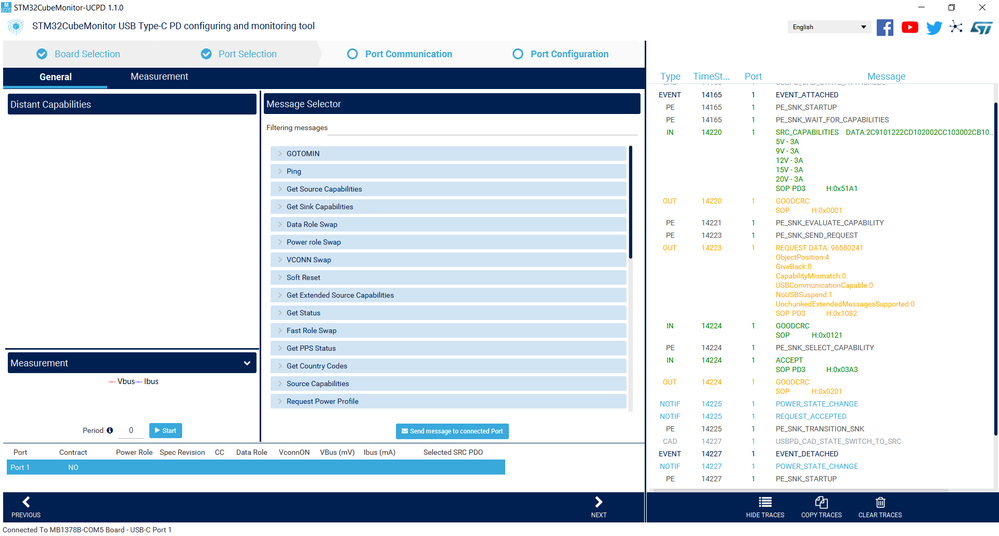Go to next step arrow

[x=598, y=502]
